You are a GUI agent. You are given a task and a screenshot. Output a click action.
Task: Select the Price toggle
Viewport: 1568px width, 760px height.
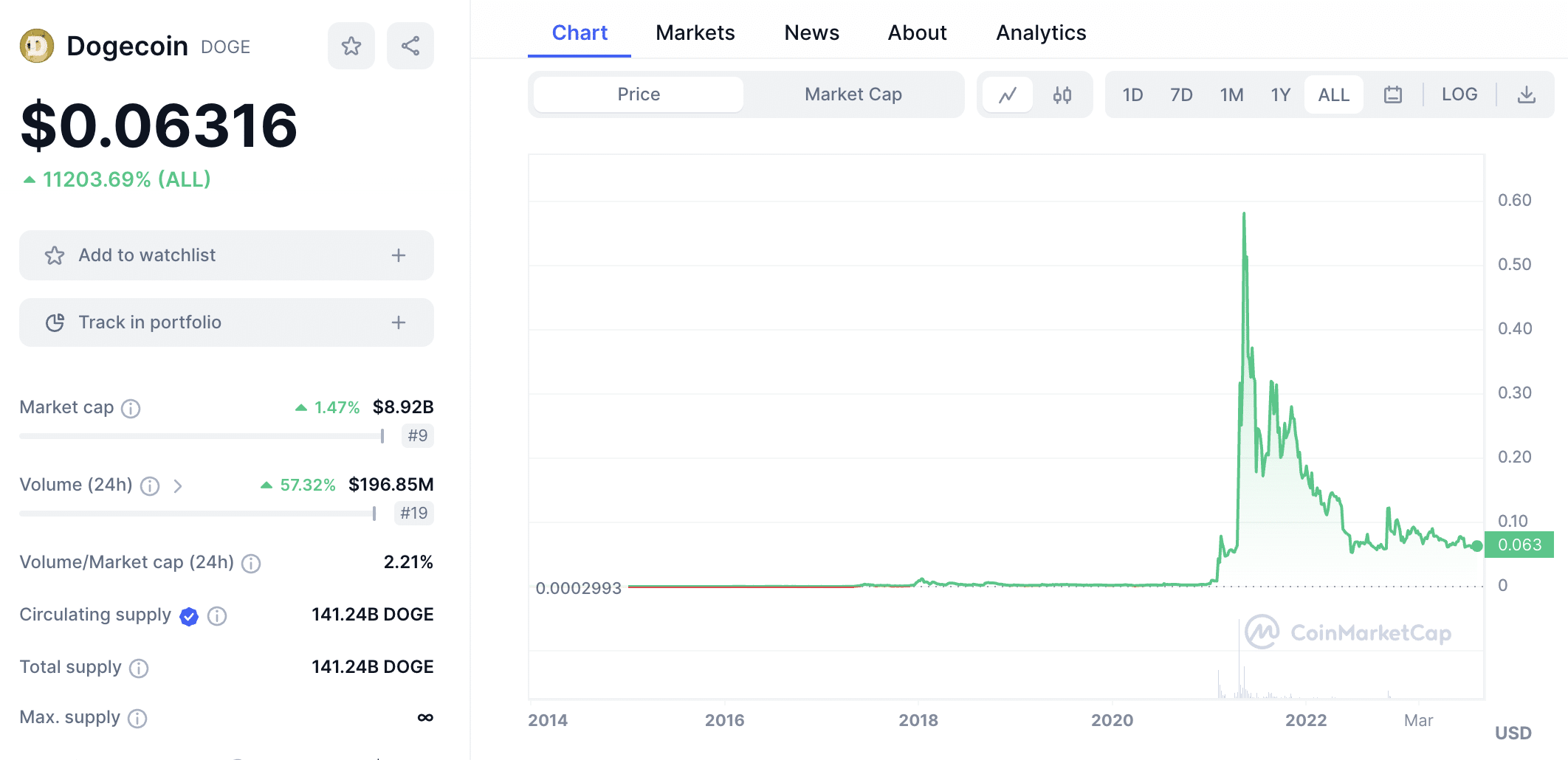pyautogui.click(x=639, y=94)
